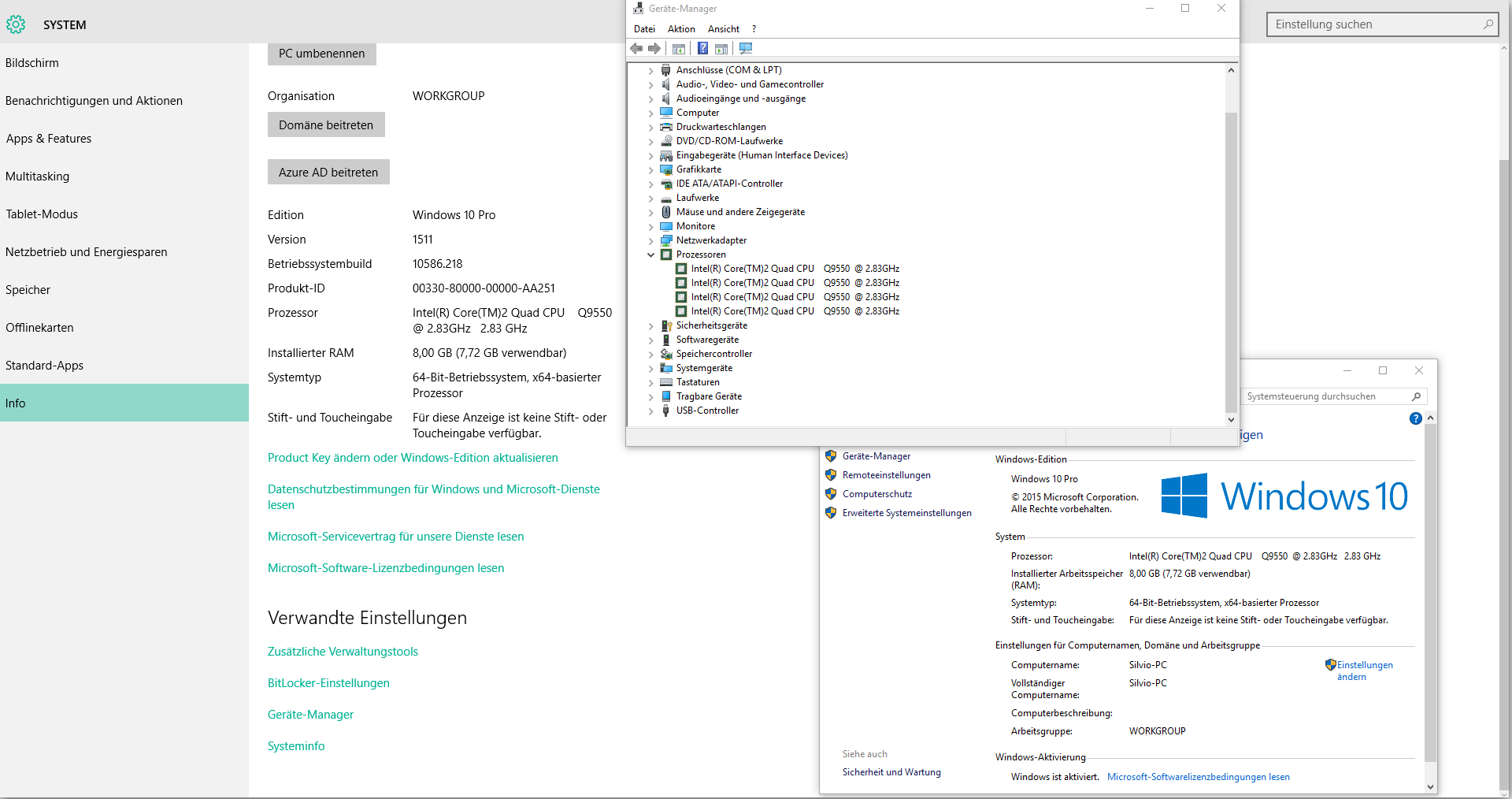Click the Netzwerkadapter icon
1512x799 pixels.
point(666,240)
